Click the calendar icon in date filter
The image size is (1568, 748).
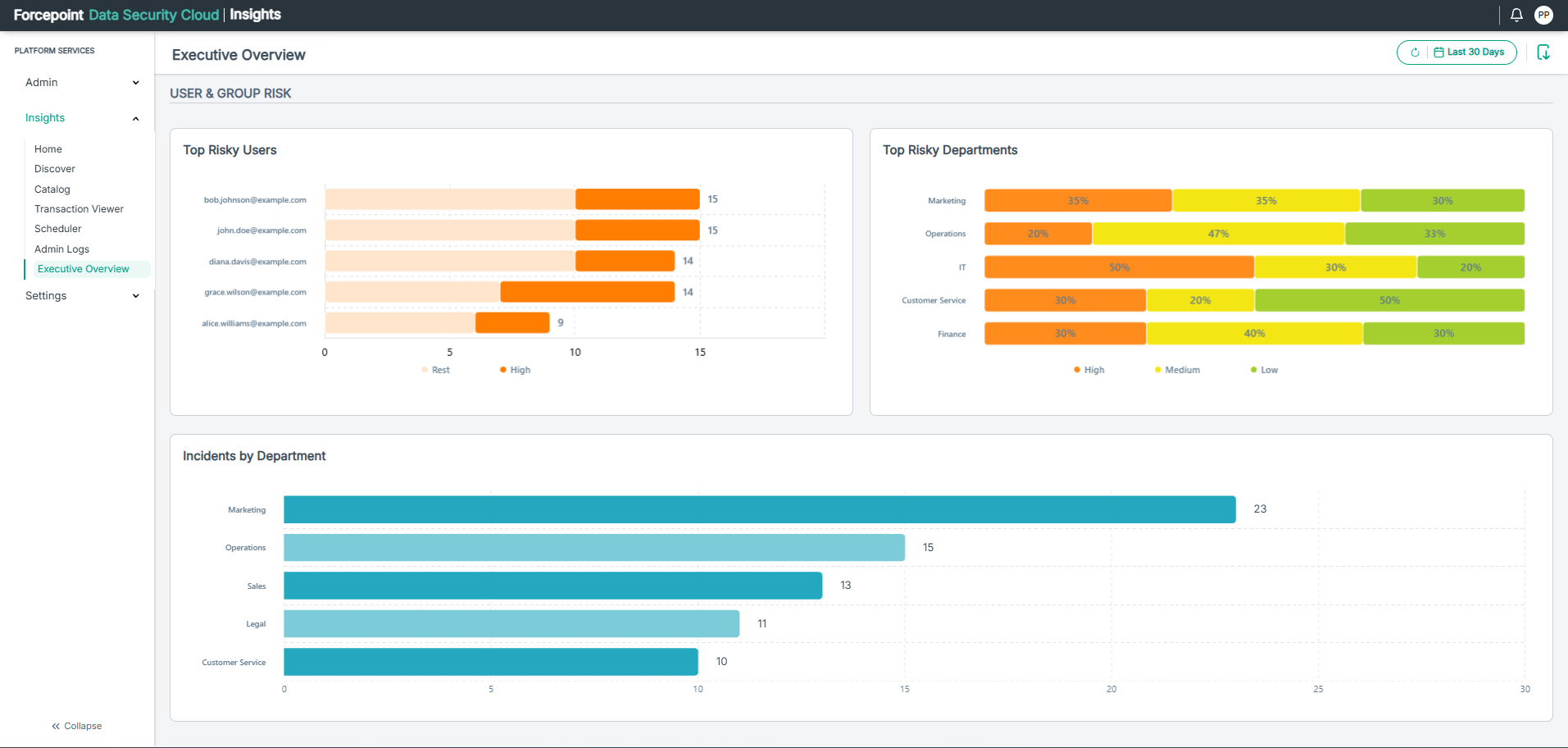tap(1438, 52)
